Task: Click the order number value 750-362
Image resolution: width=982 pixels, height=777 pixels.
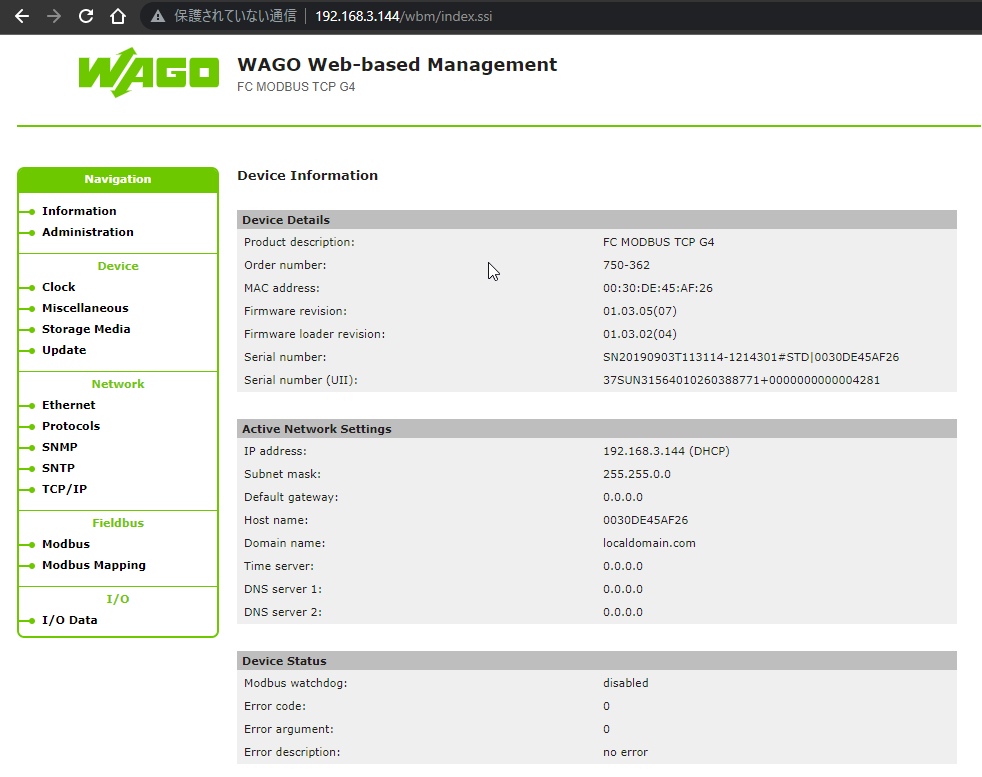Action: coord(626,265)
